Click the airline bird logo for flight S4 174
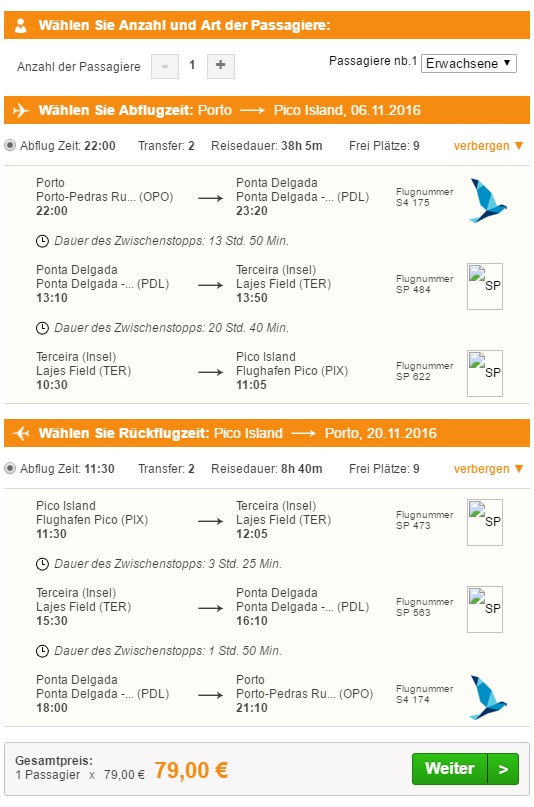 tap(487, 697)
